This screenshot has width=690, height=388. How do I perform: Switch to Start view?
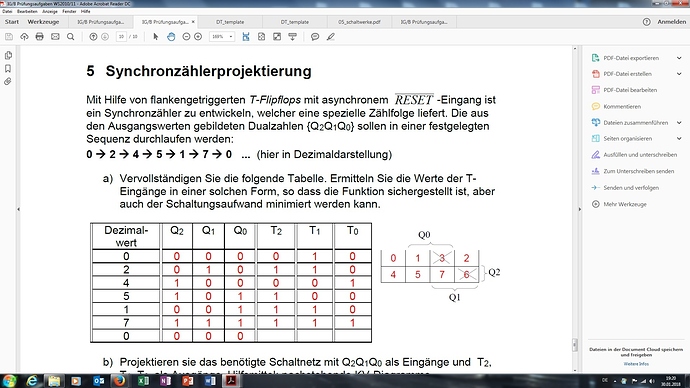pyautogui.click(x=12, y=22)
